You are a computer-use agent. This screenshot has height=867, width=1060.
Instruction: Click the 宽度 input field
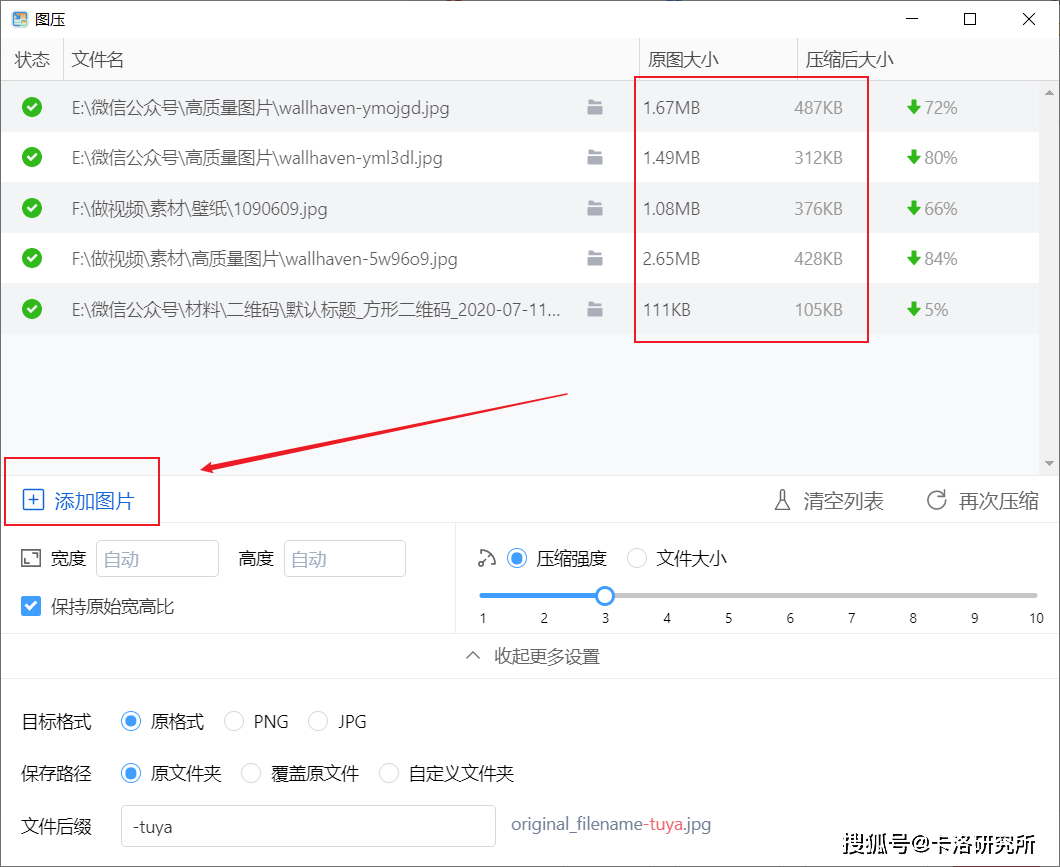[158, 558]
